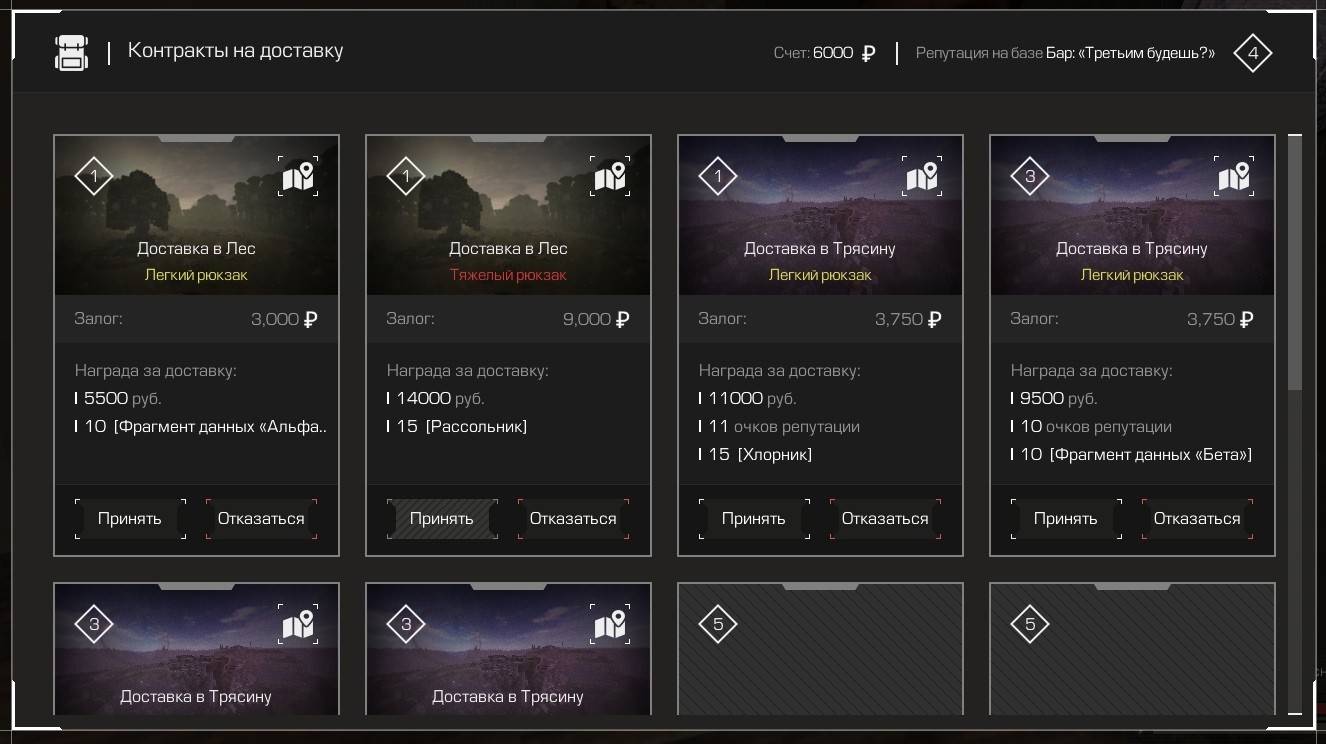
Task: Click the "Контракты на доставку" title
Action: click(x=236, y=51)
